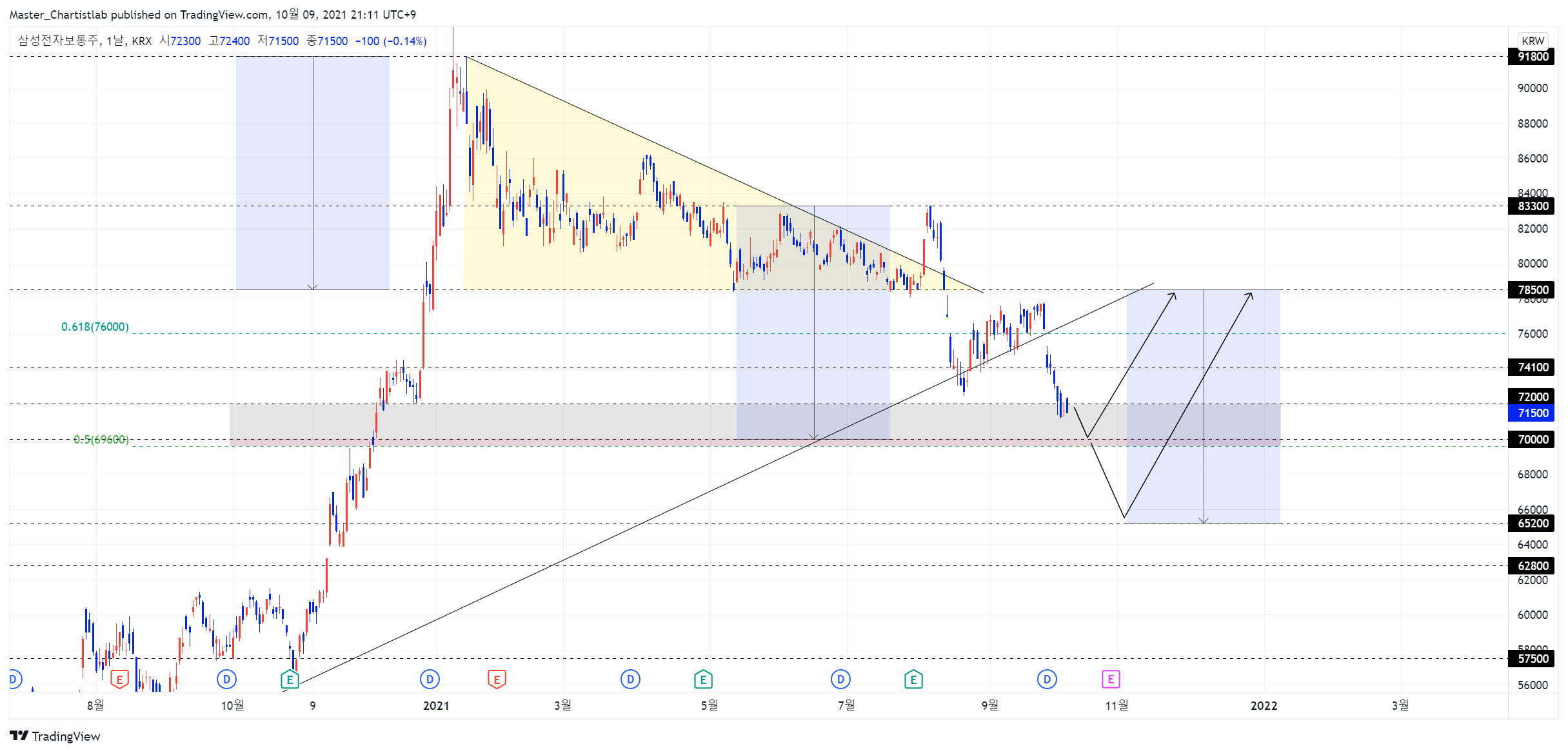Click the 74100 price level label

[x=1533, y=367]
